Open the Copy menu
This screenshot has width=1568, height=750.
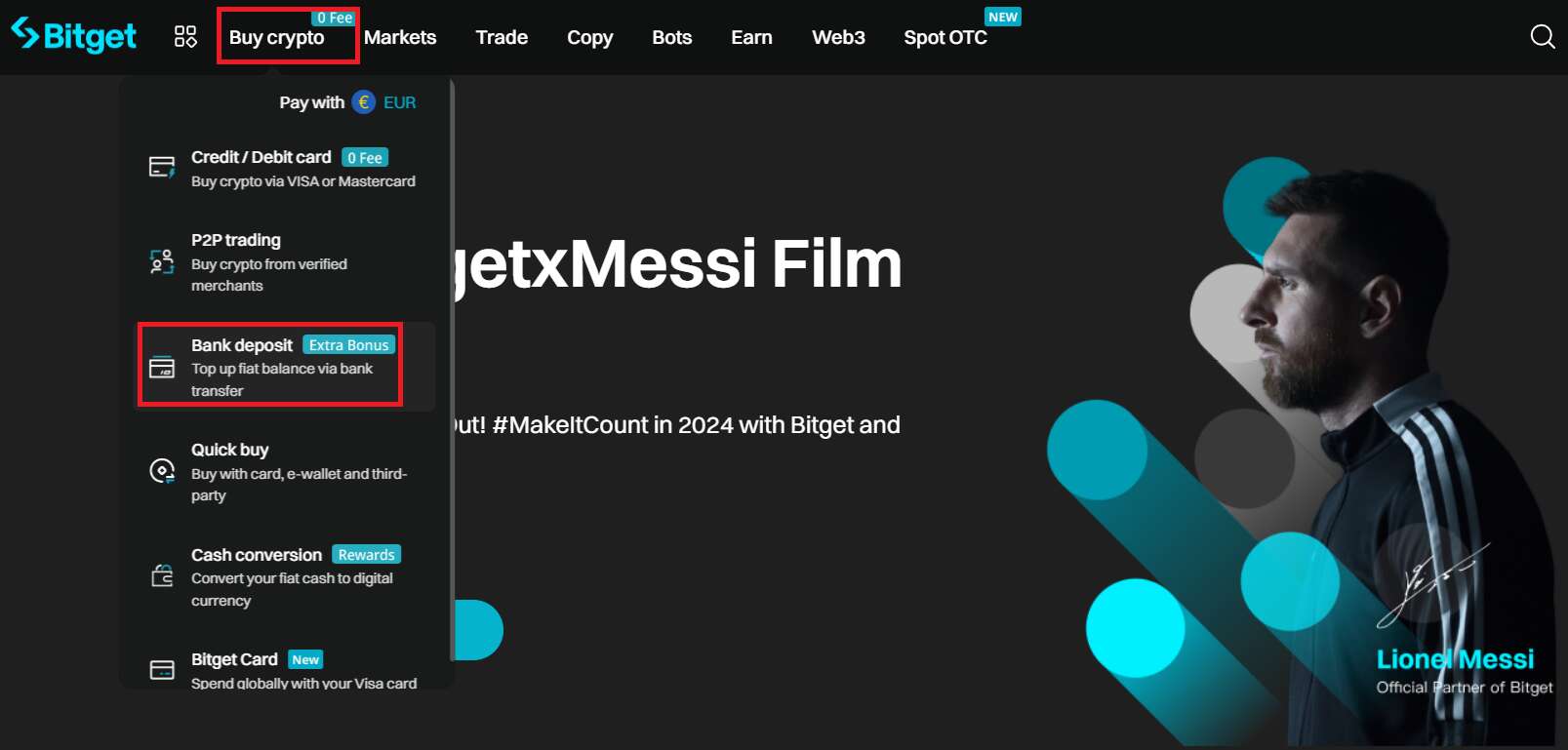click(x=589, y=38)
